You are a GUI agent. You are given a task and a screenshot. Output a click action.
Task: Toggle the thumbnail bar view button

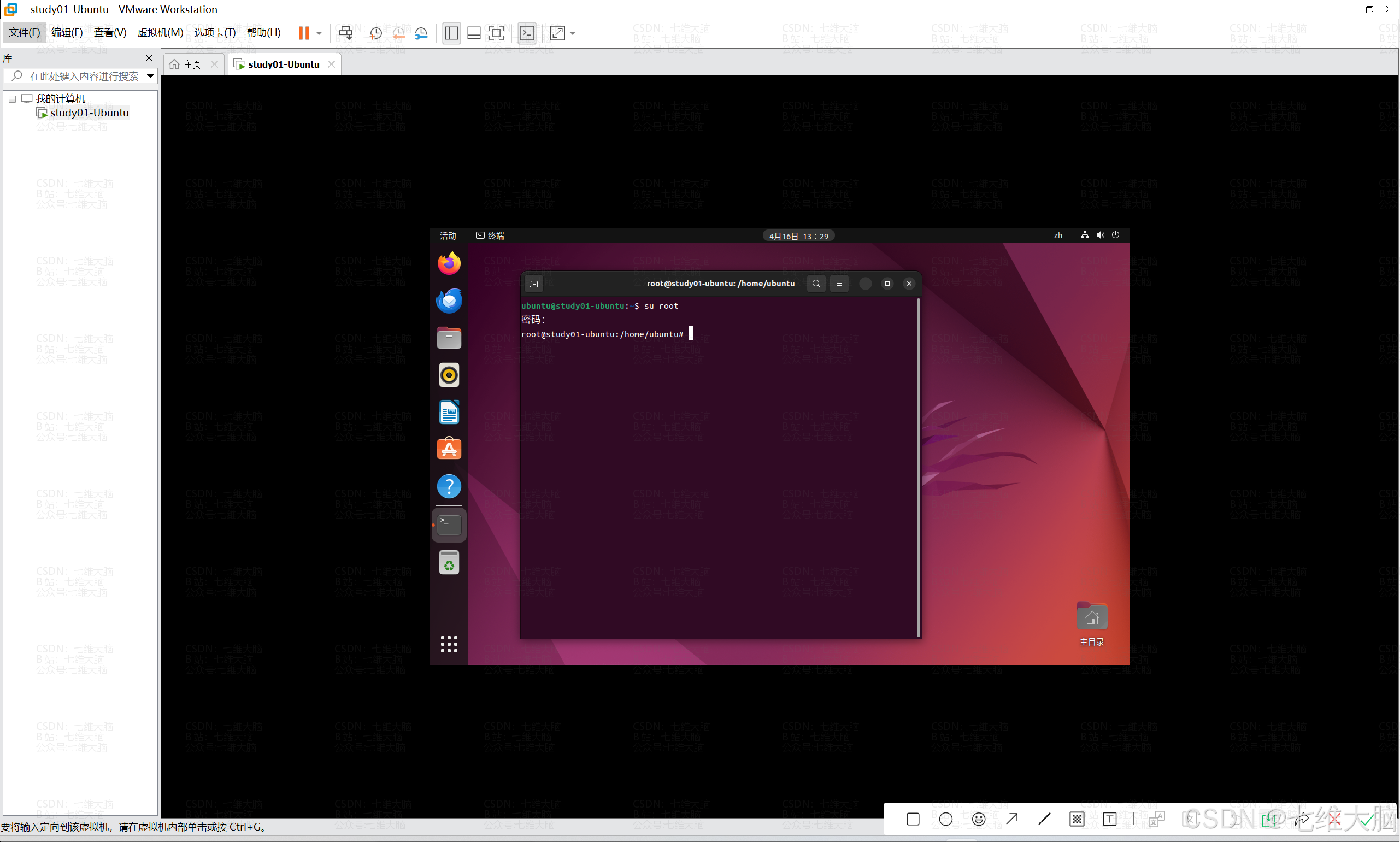click(474, 33)
